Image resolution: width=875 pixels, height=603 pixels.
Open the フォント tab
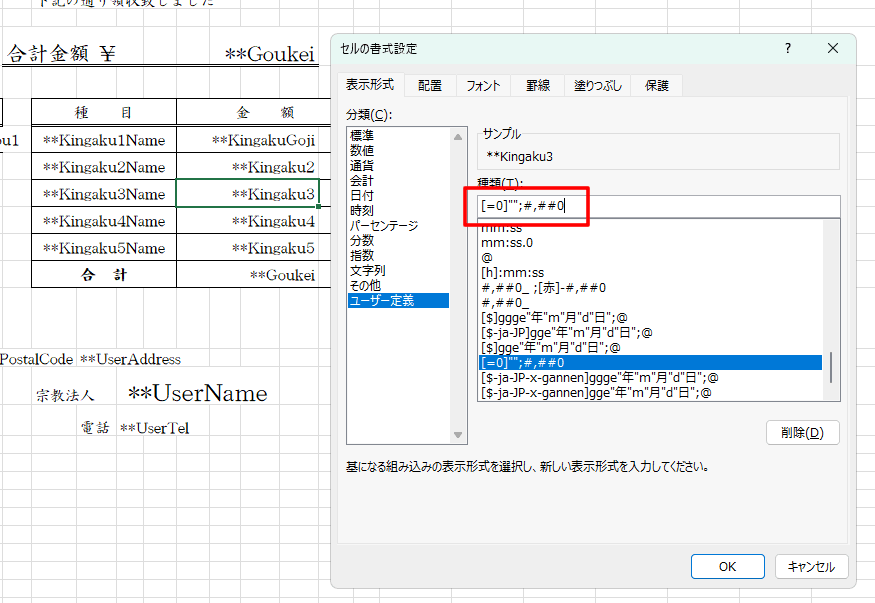(483, 85)
